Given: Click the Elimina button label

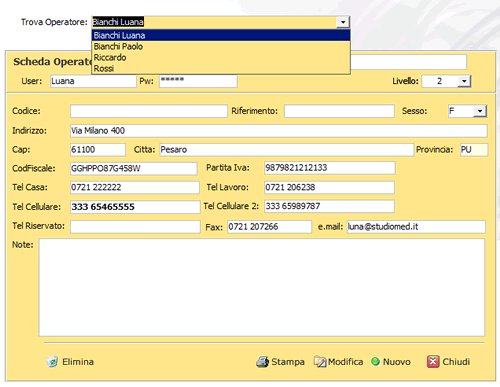Looking at the screenshot, I should pos(78,362).
